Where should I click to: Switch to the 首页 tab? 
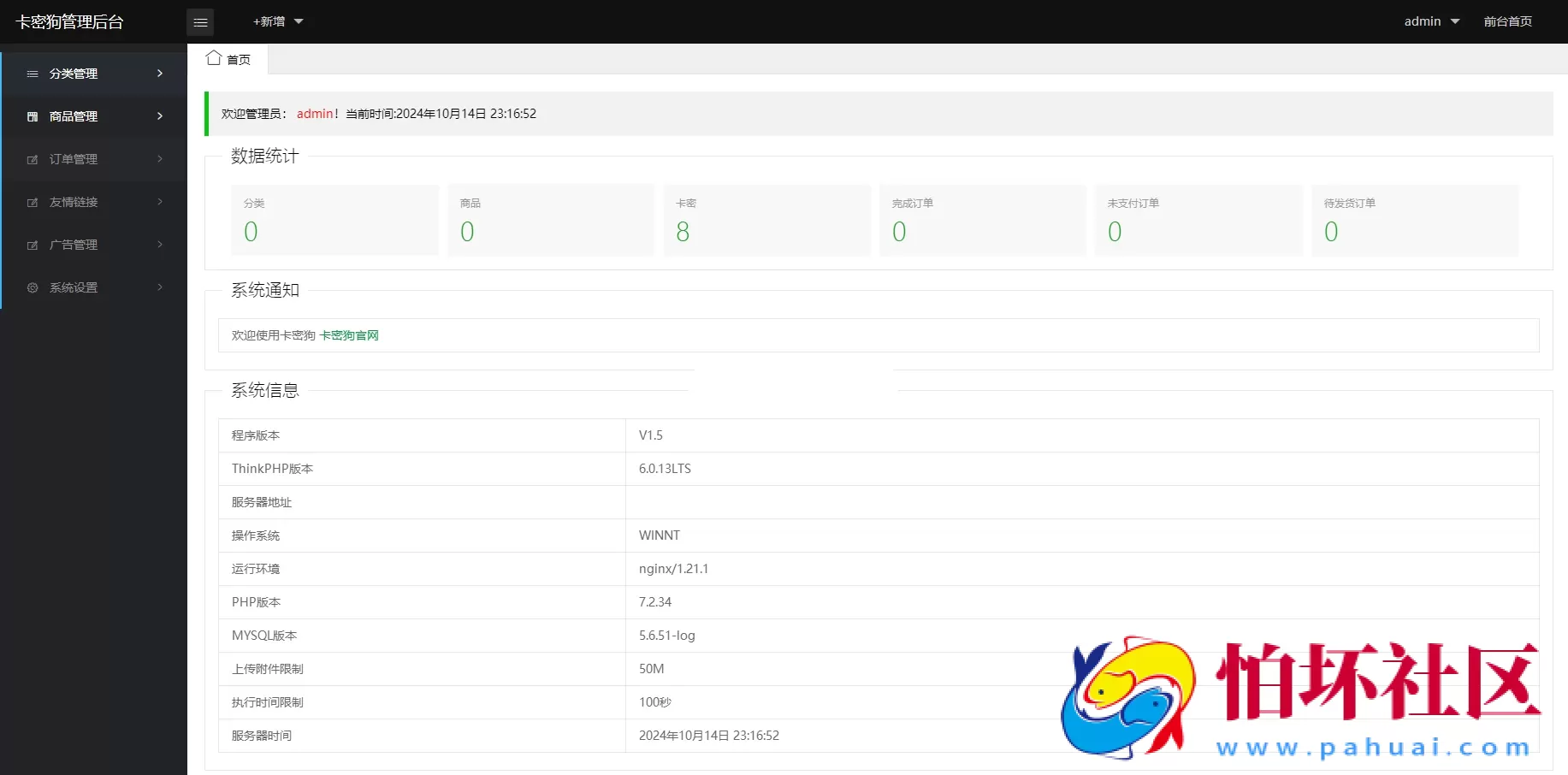pyautogui.click(x=228, y=59)
